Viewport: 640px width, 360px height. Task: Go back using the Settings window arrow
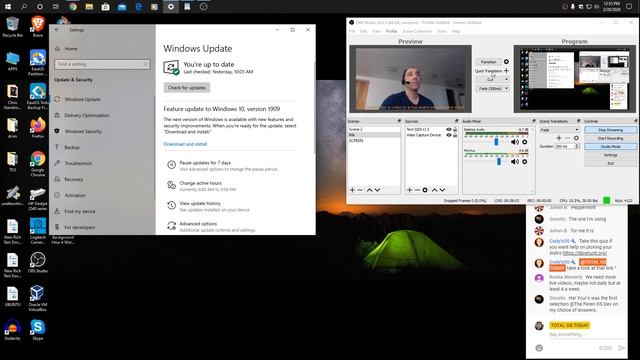(x=57, y=30)
